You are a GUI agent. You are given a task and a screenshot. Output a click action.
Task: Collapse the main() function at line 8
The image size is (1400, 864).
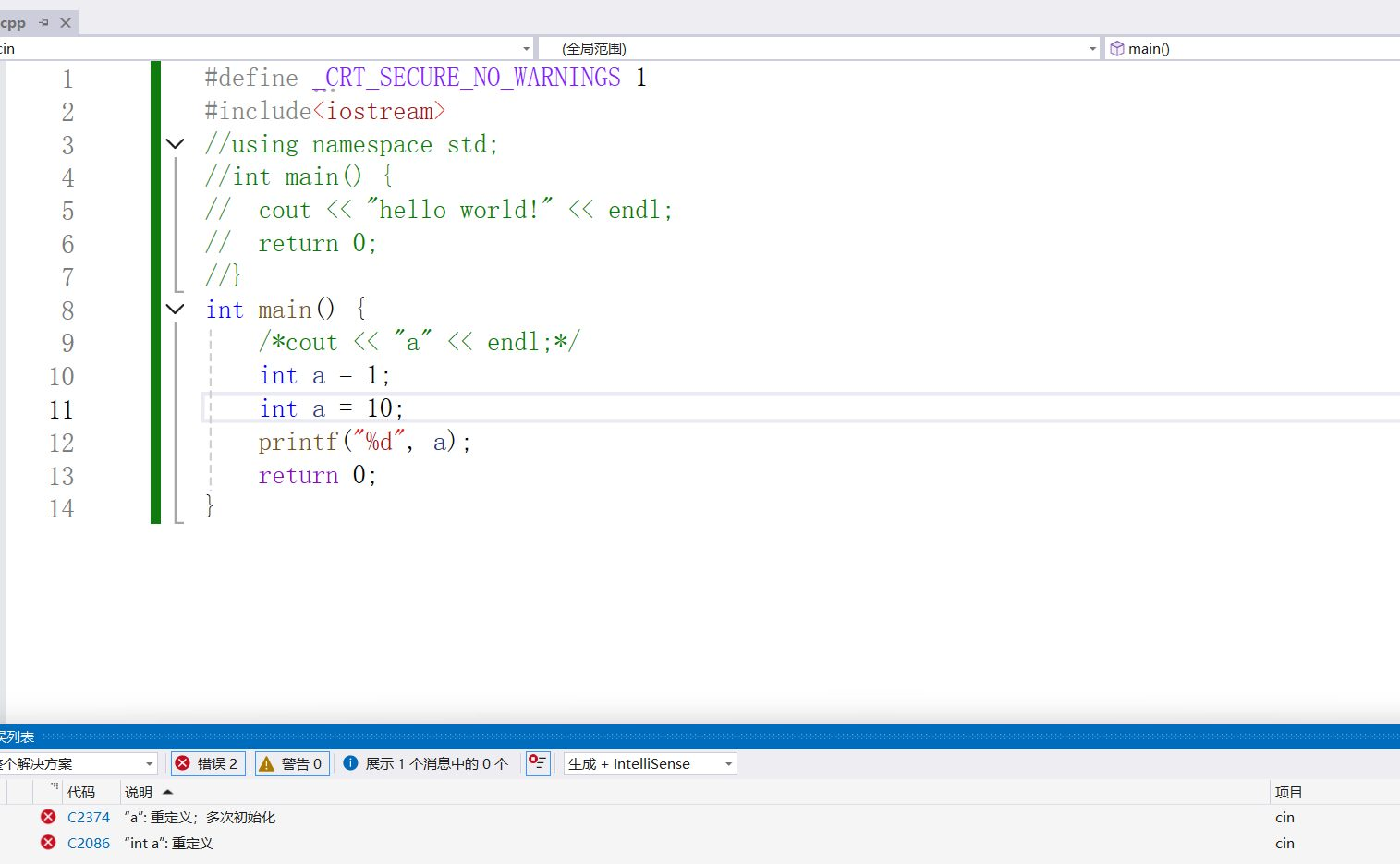coord(175,310)
